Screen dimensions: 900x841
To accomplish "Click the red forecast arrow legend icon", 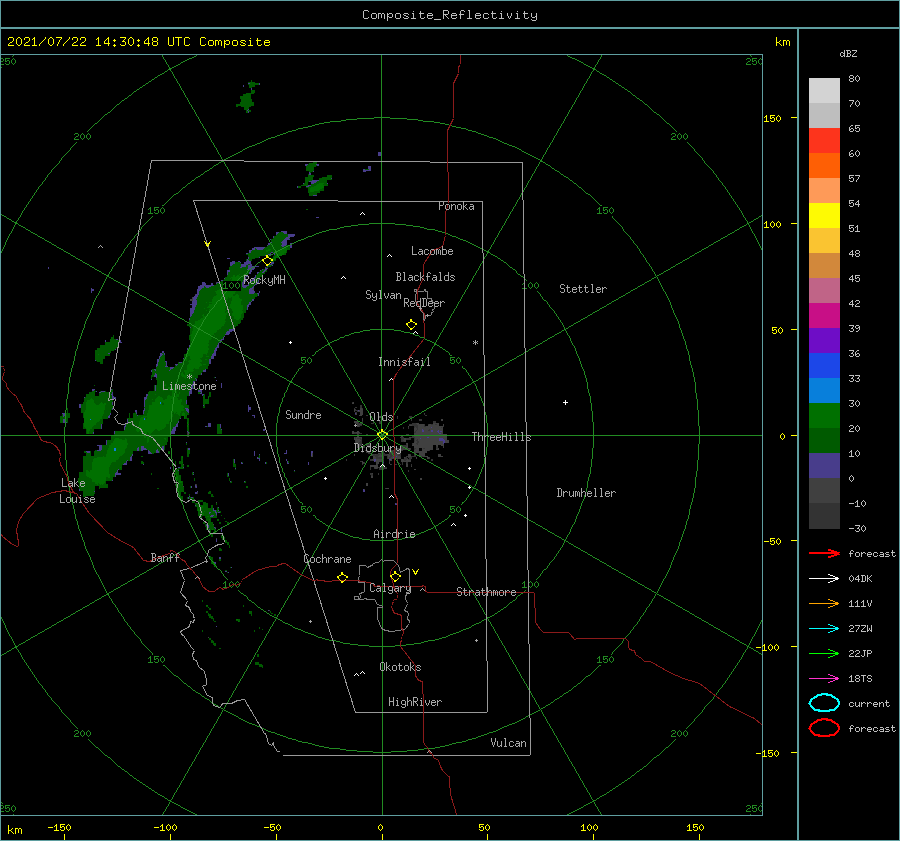I will click(x=824, y=553).
